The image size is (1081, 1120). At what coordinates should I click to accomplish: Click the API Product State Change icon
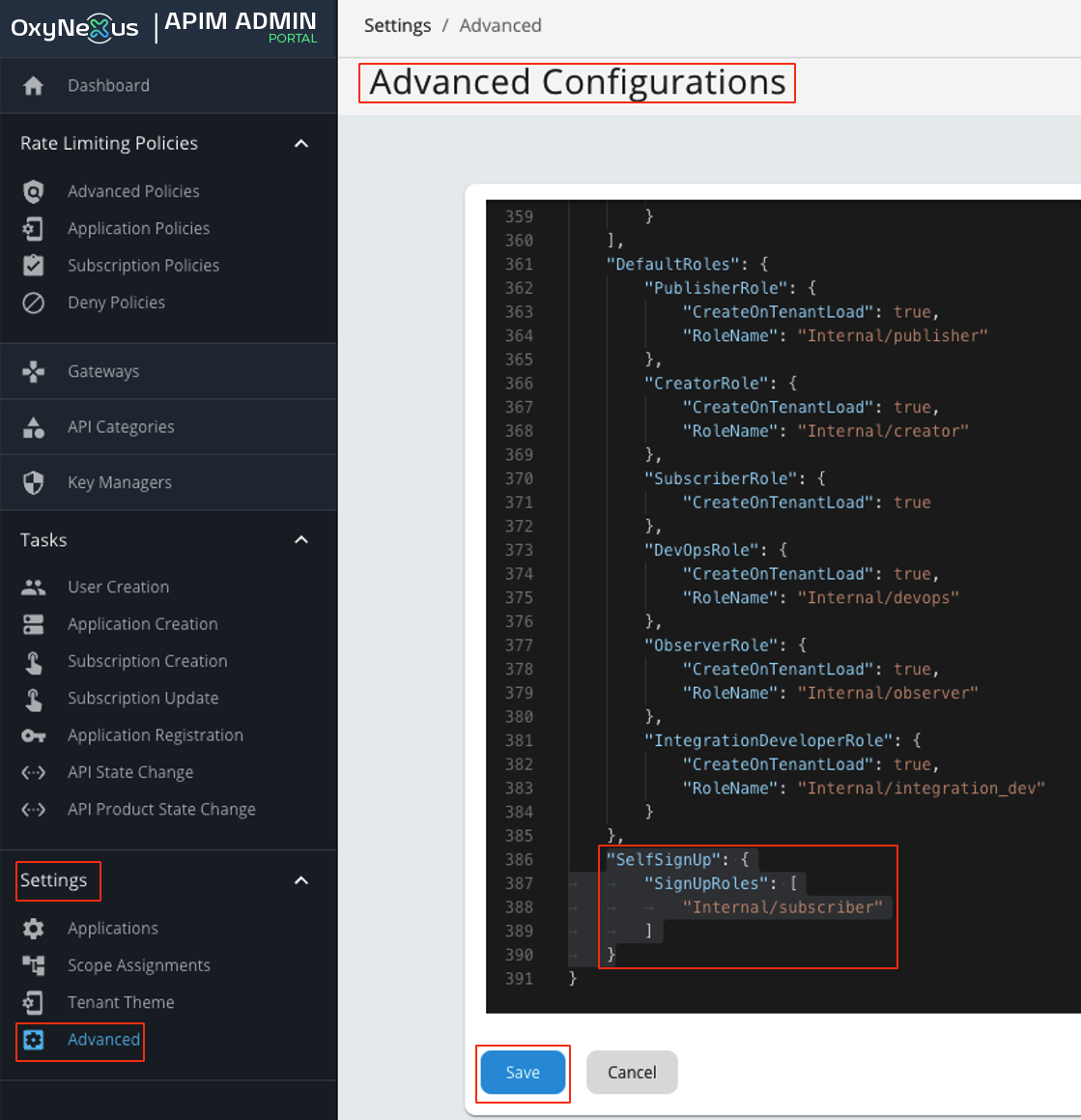33,810
